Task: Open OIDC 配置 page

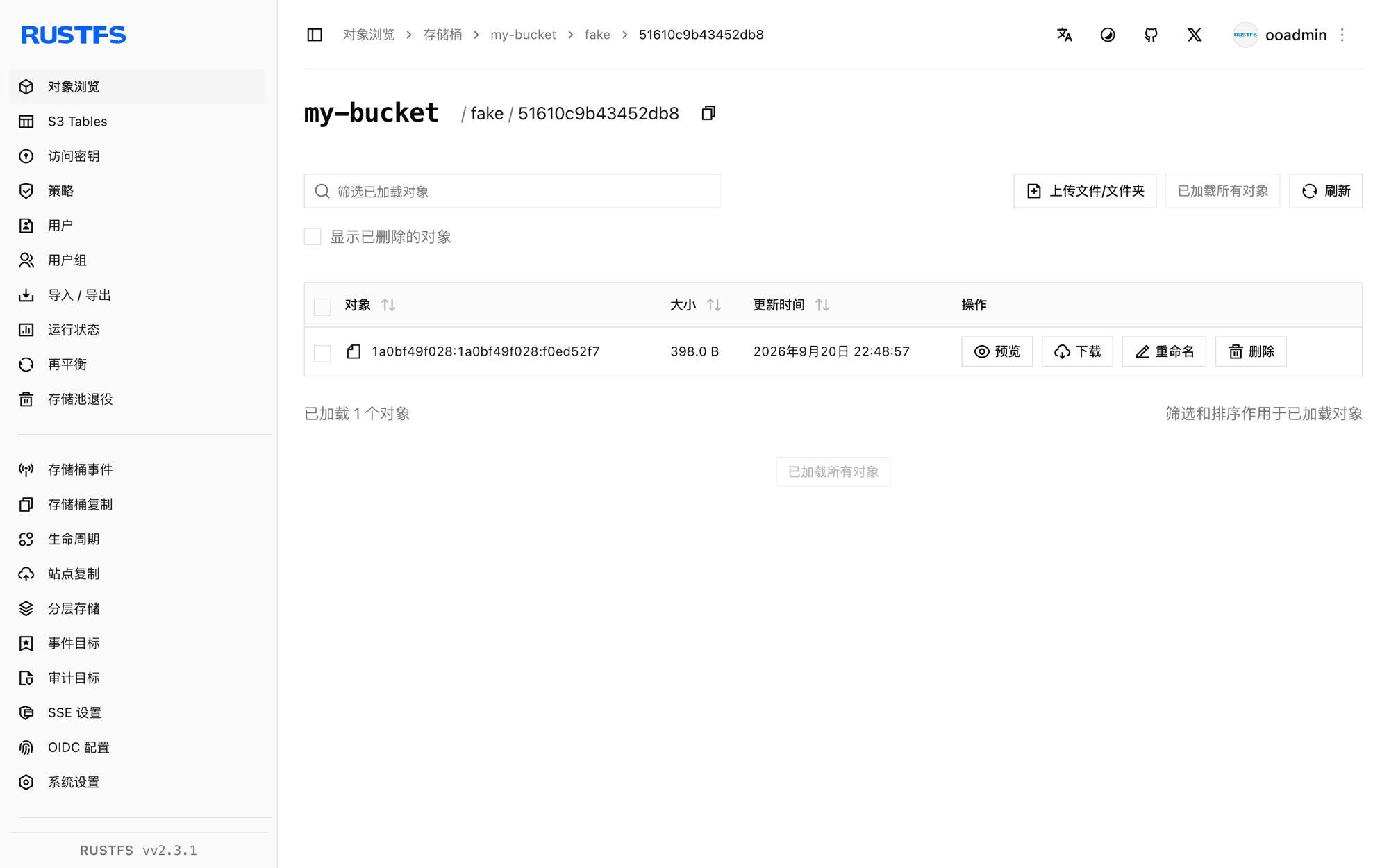Action: pos(136,748)
